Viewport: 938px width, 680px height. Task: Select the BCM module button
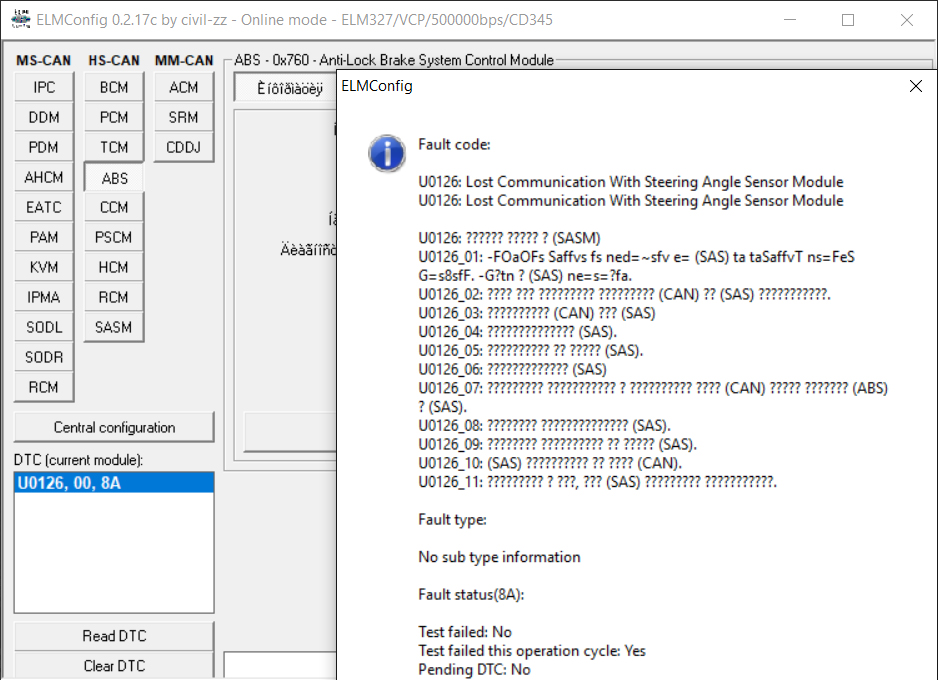(x=114, y=88)
